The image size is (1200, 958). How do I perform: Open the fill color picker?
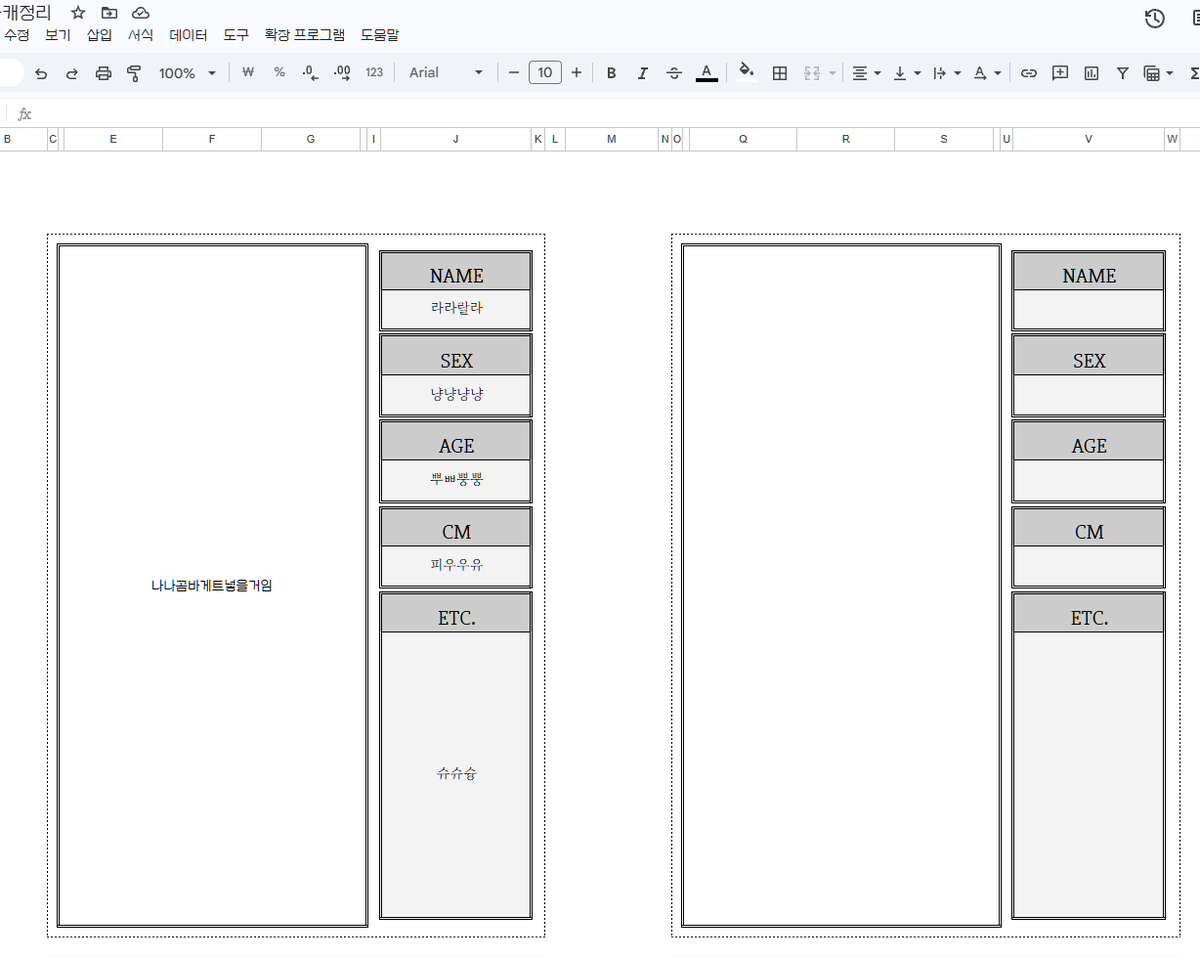[746, 73]
